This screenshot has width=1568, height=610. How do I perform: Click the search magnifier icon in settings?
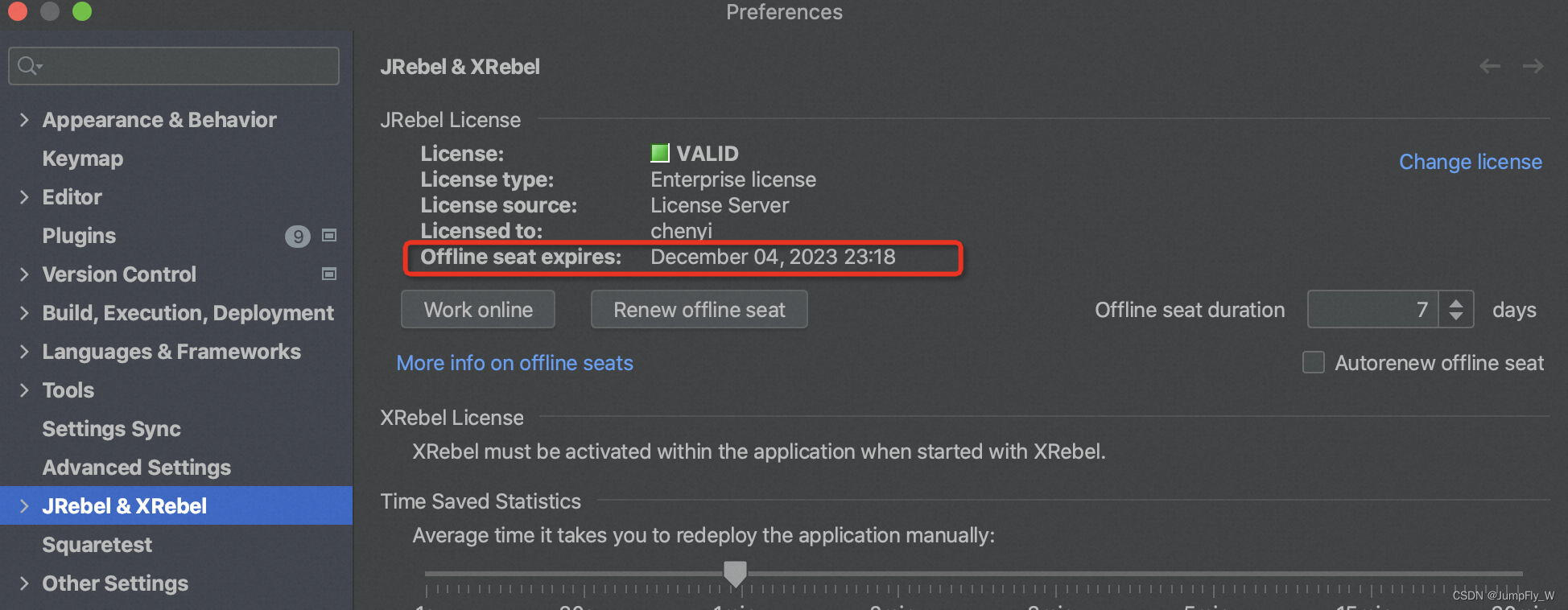pos(30,66)
